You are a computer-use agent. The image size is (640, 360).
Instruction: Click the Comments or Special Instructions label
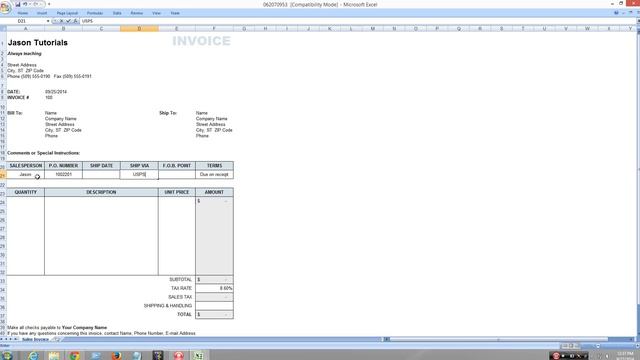pos(43,153)
